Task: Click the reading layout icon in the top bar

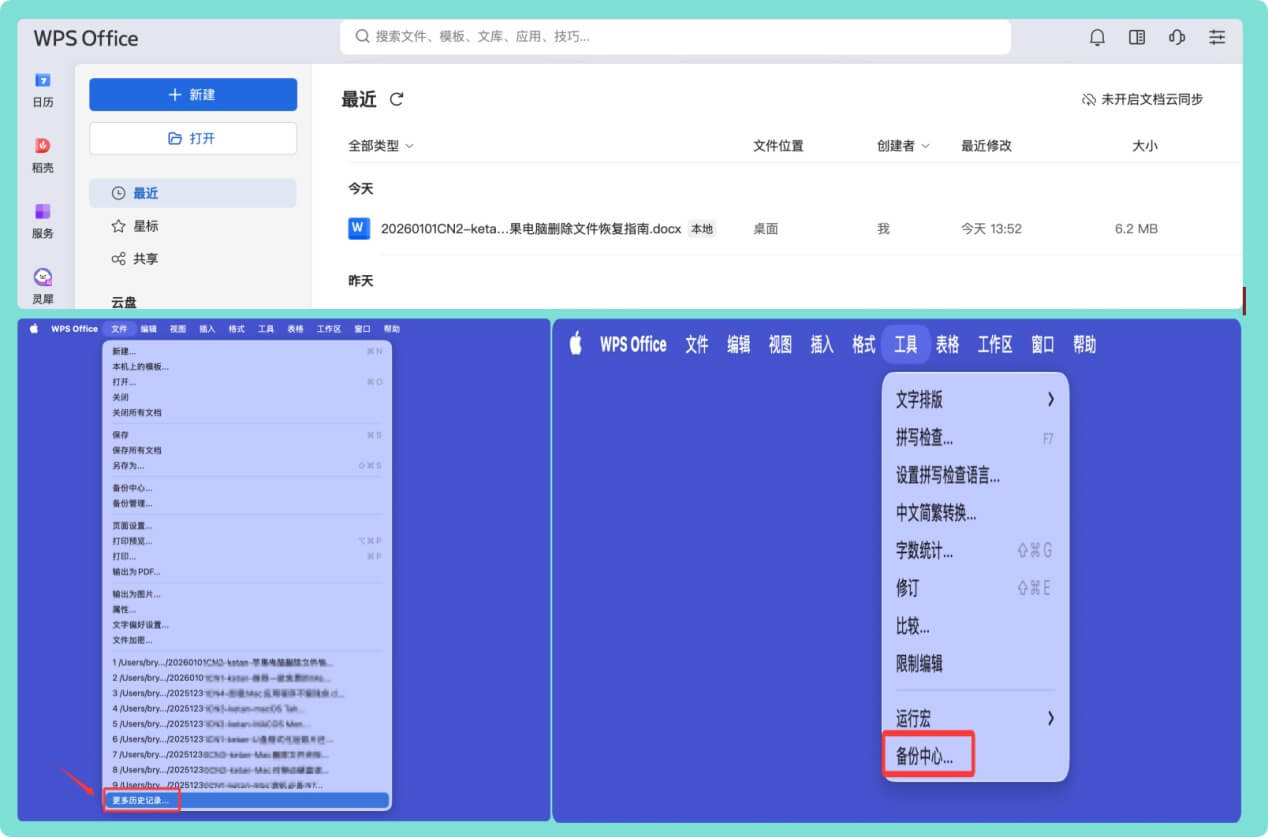Action: point(1137,37)
